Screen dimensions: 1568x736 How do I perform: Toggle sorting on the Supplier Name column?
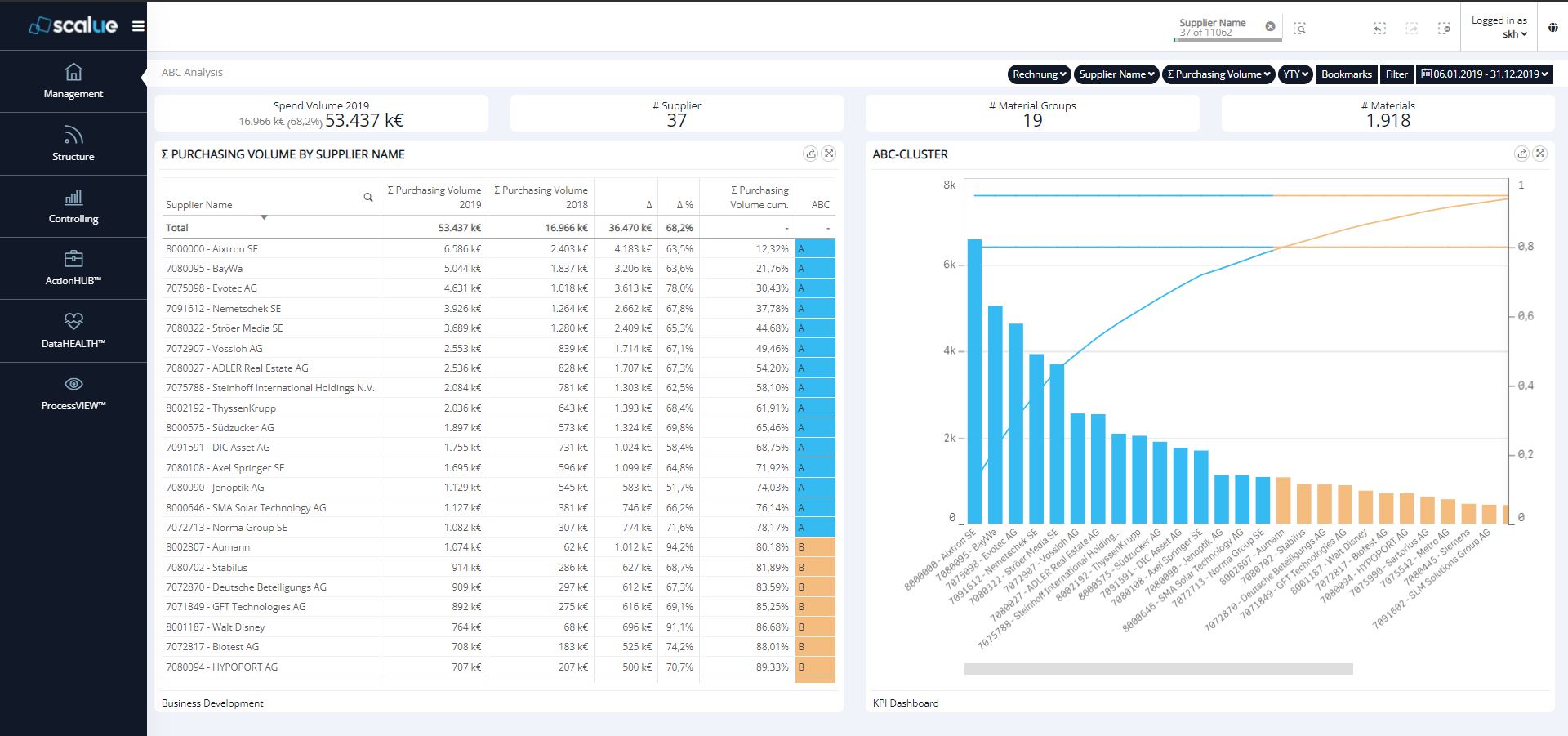click(265, 219)
